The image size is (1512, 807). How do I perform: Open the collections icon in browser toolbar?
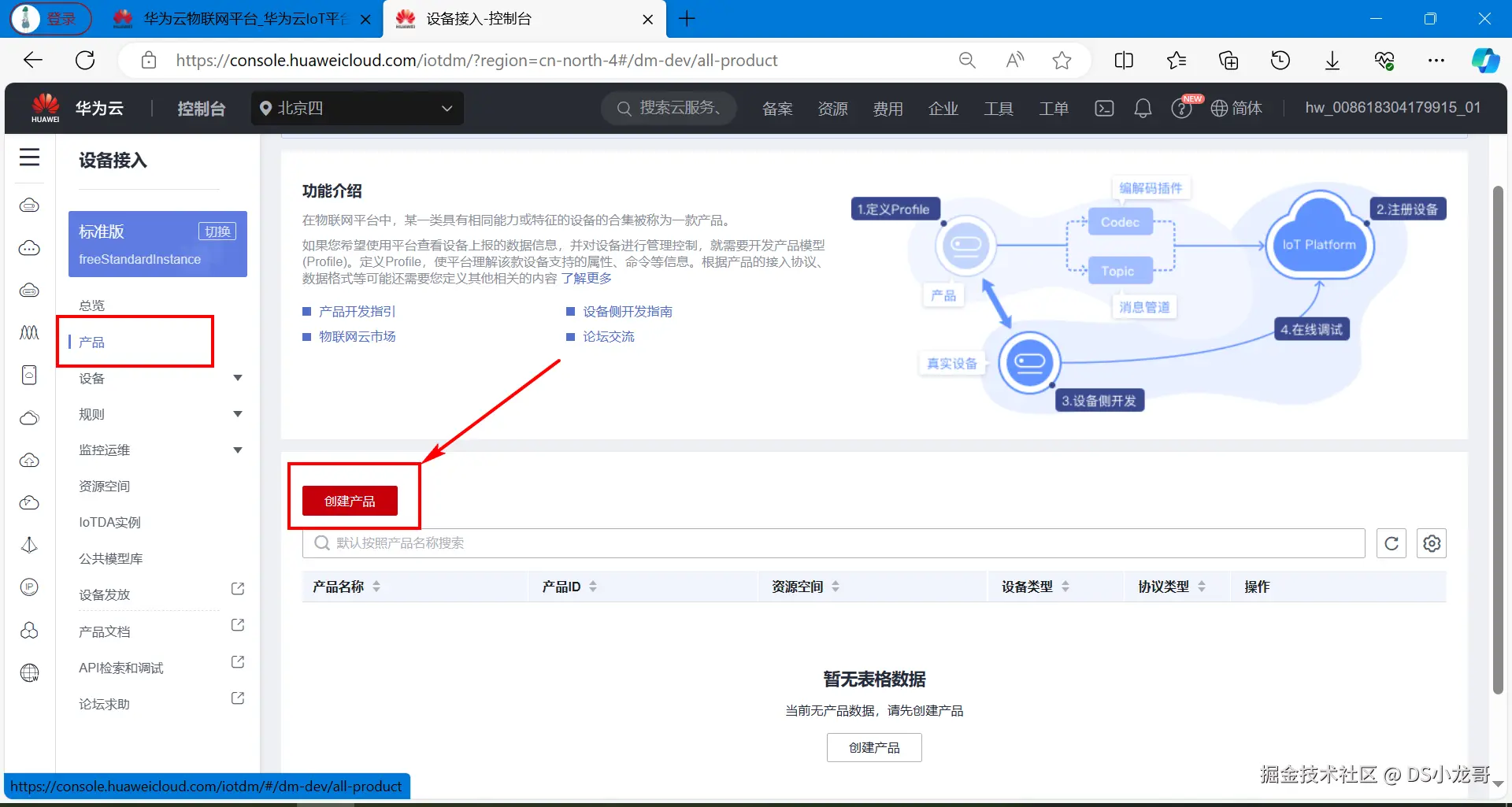1228,61
